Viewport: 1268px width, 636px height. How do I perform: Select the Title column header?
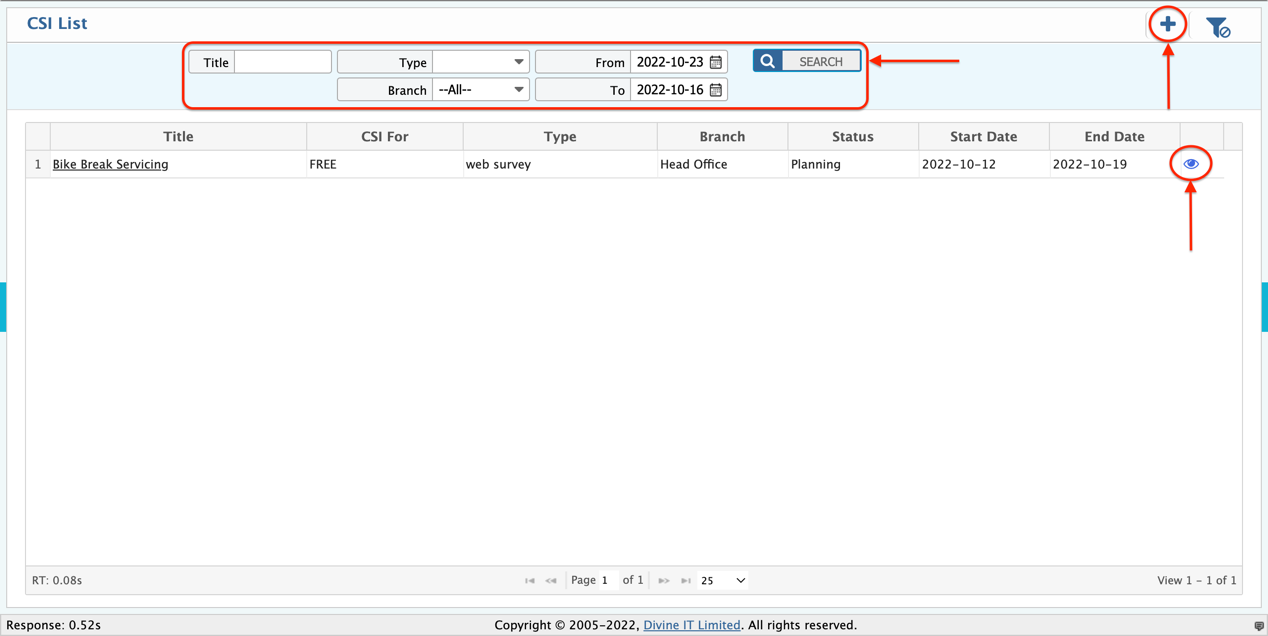(x=177, y=136)
